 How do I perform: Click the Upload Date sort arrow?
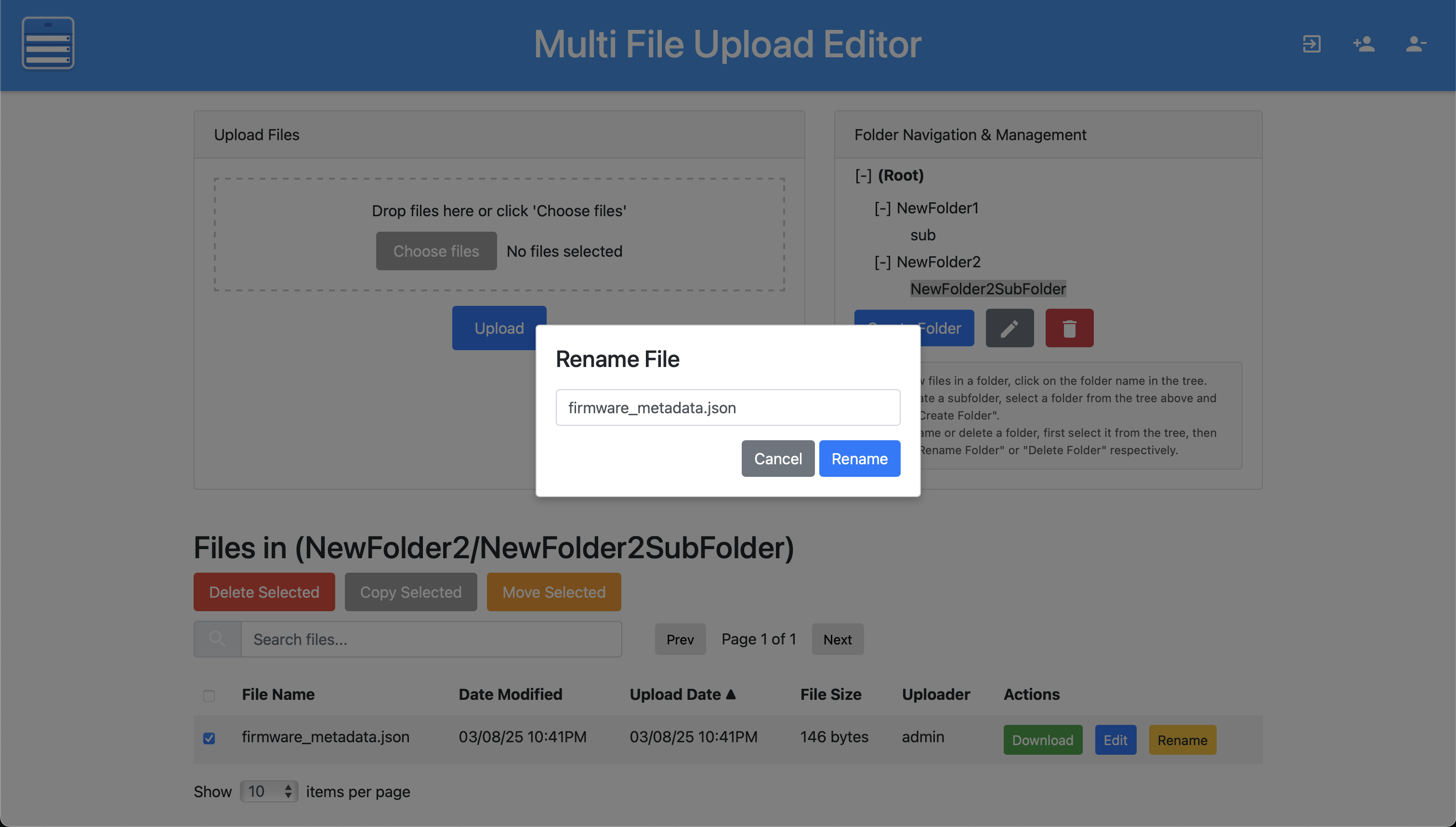pos(731,694)
